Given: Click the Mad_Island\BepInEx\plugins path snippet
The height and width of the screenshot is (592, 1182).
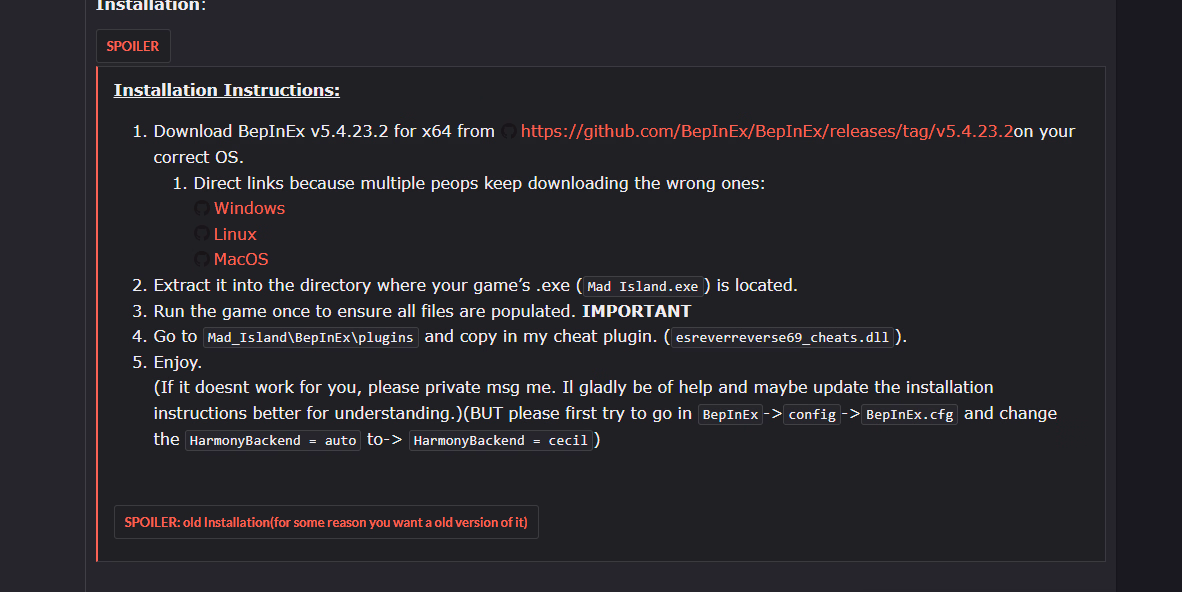Looking at the screenshot, I should pos(310,338).
